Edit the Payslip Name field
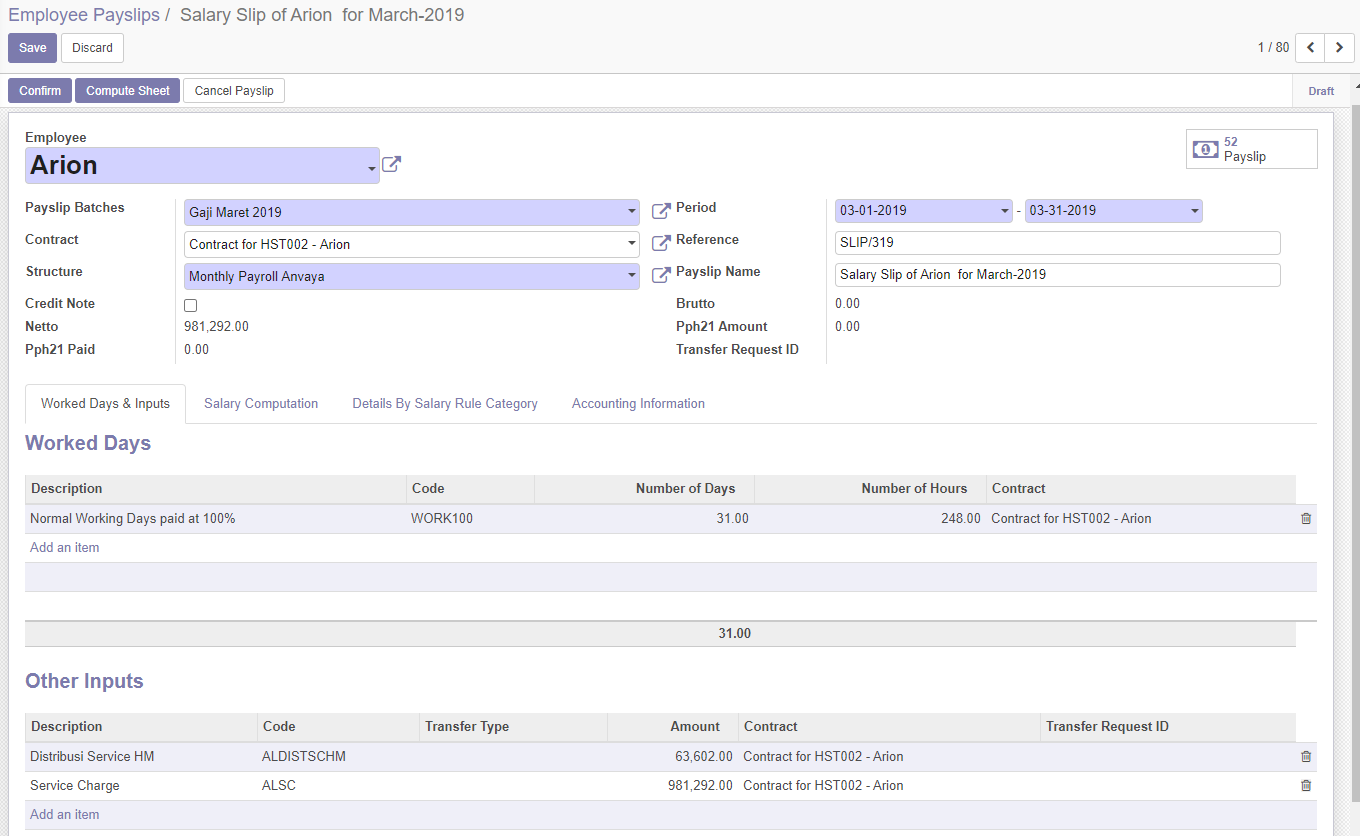1360x836 pixels. pos(1058,275)
